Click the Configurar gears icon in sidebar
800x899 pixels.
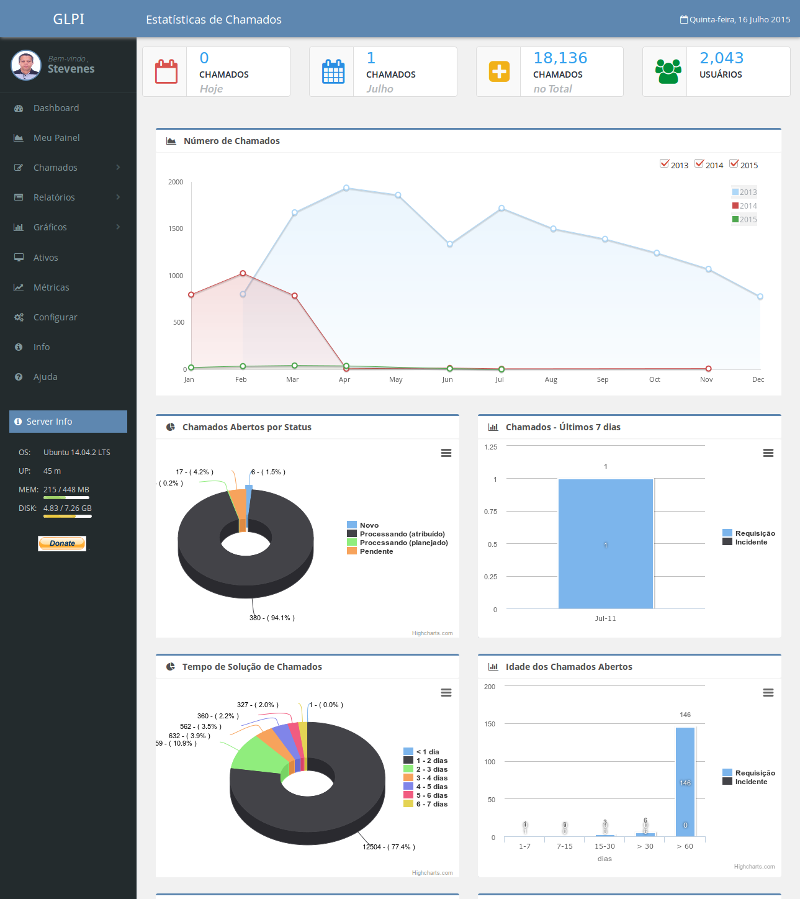pyautogui.click(x=19, y=317)
